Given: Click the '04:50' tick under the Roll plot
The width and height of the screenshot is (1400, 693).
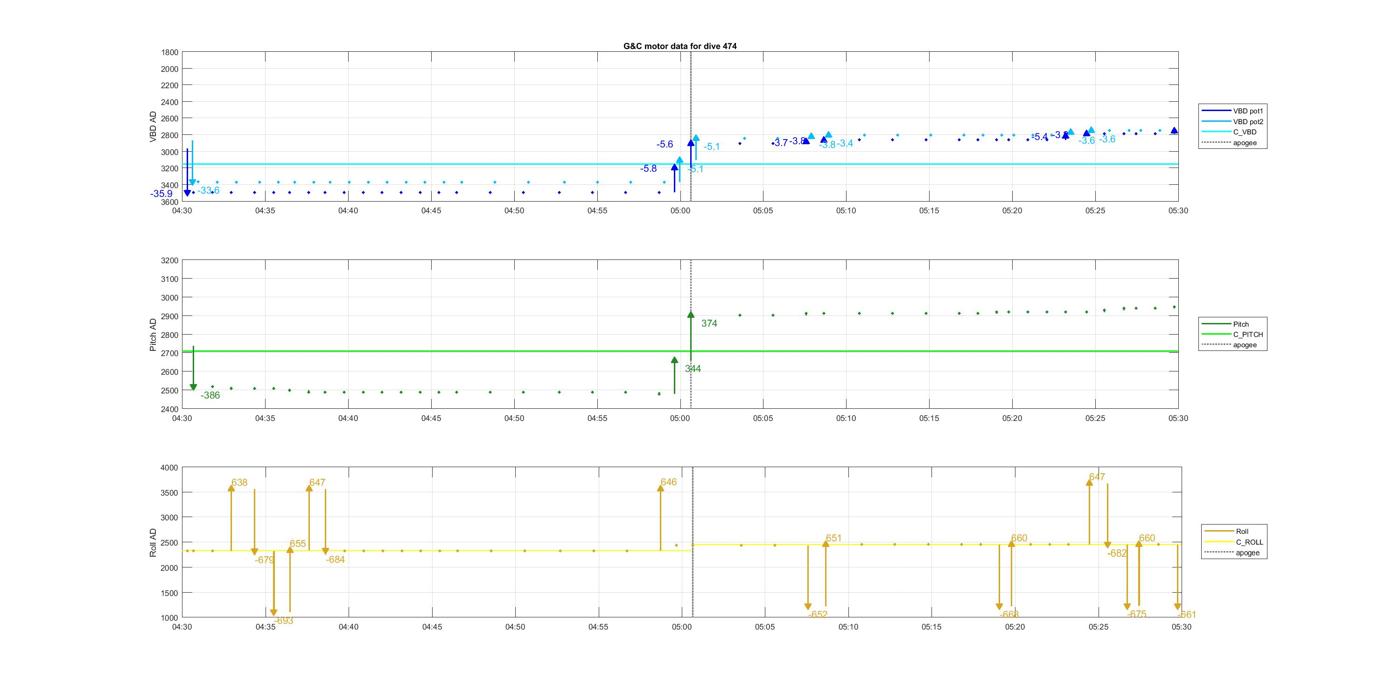Looking at the screenshot, I should click(x=515, y=626).
